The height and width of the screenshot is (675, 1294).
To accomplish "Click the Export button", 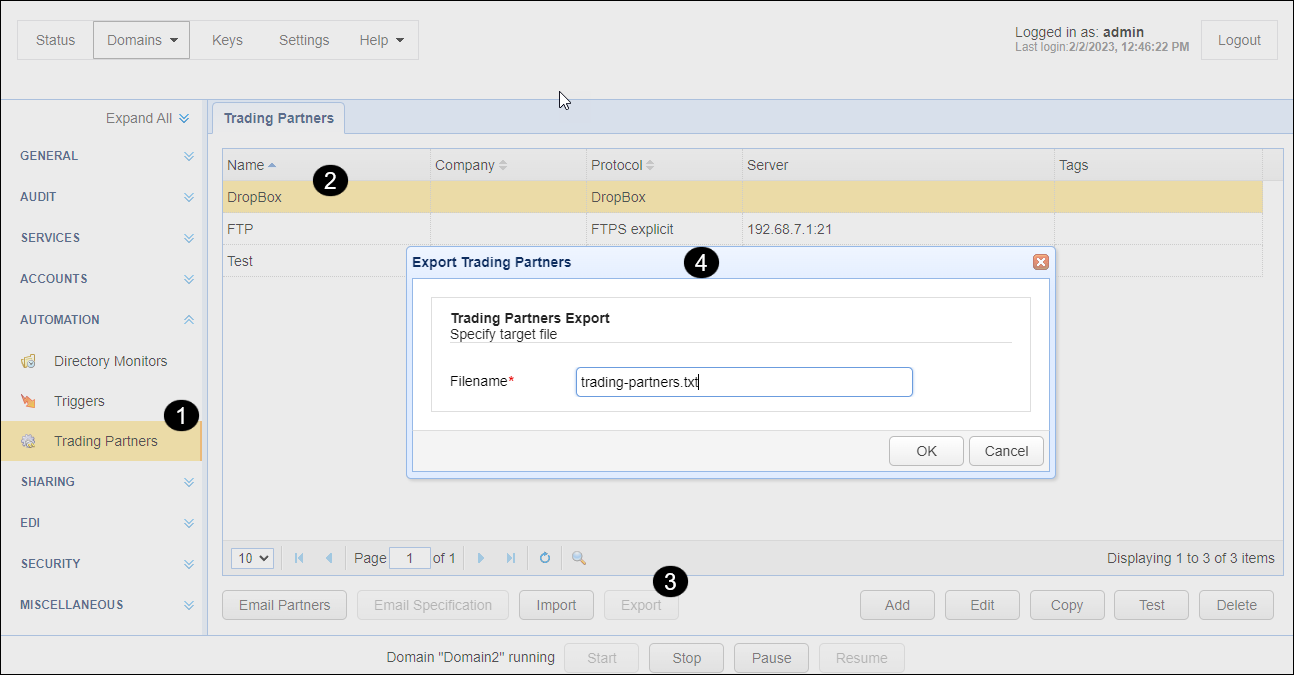I will [x=641, y=605].
